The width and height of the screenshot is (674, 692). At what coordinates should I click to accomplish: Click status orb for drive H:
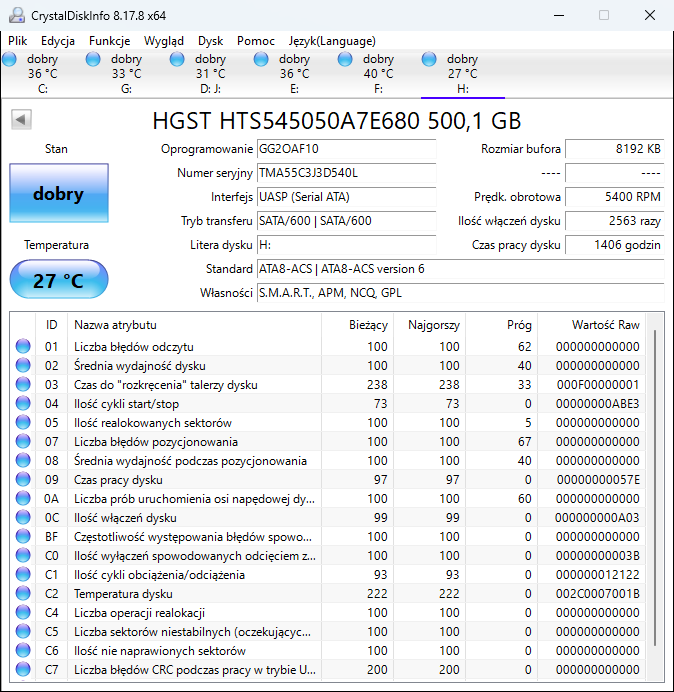coord(429,59)
